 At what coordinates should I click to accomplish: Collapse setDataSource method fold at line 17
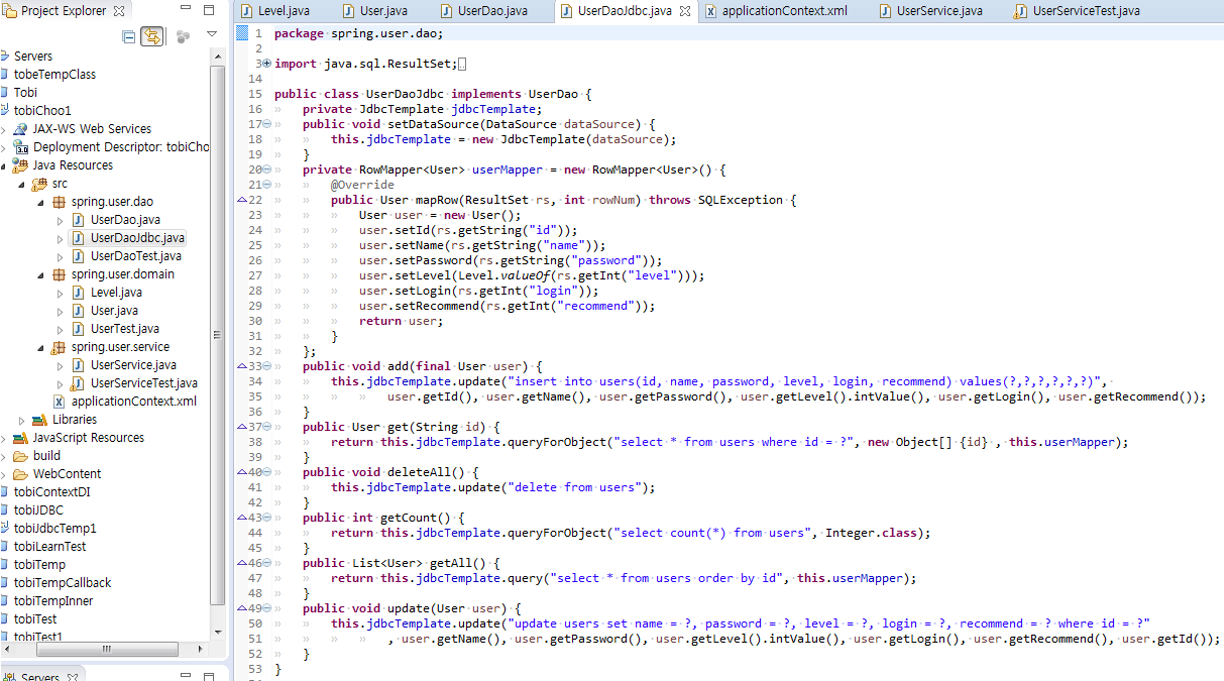pyautogui.click(x=267, y=124)
